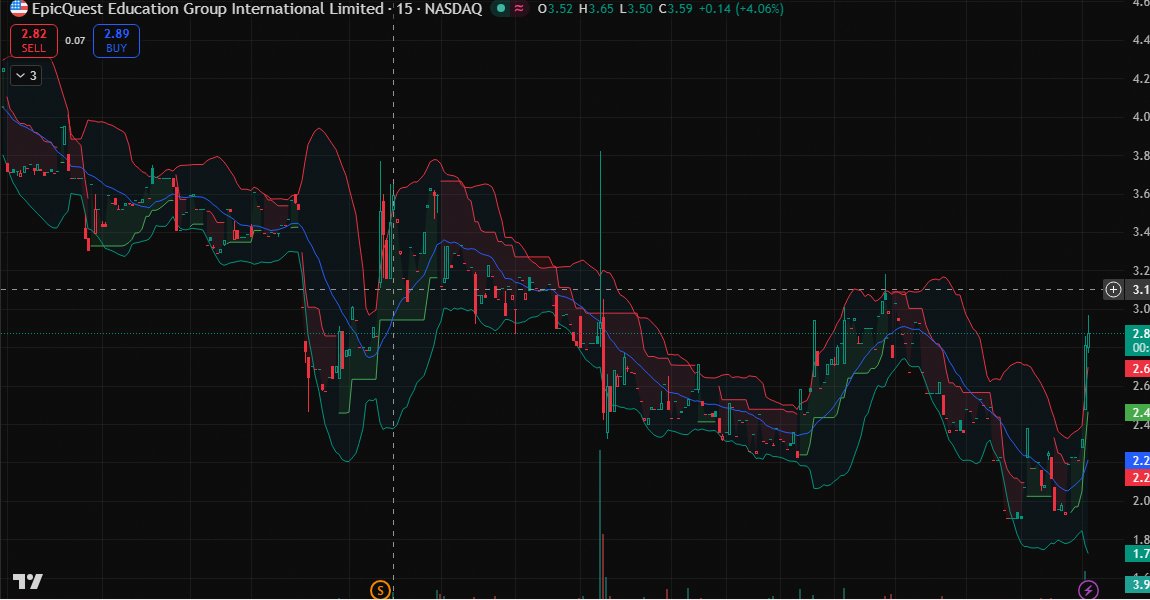Click the high value H3.65
1150x600 pixels.
coord(596,9)
